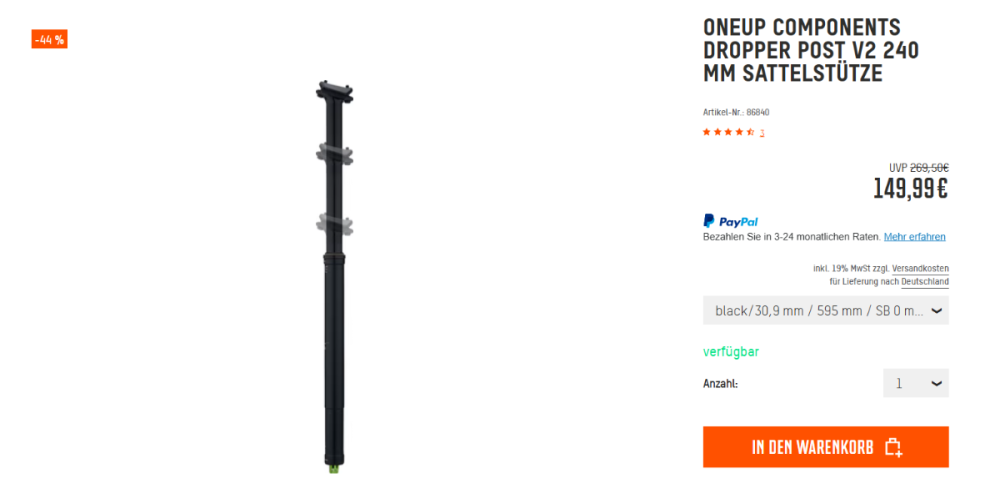Click the cart icon on the Warenkorb button

point(893,448)
